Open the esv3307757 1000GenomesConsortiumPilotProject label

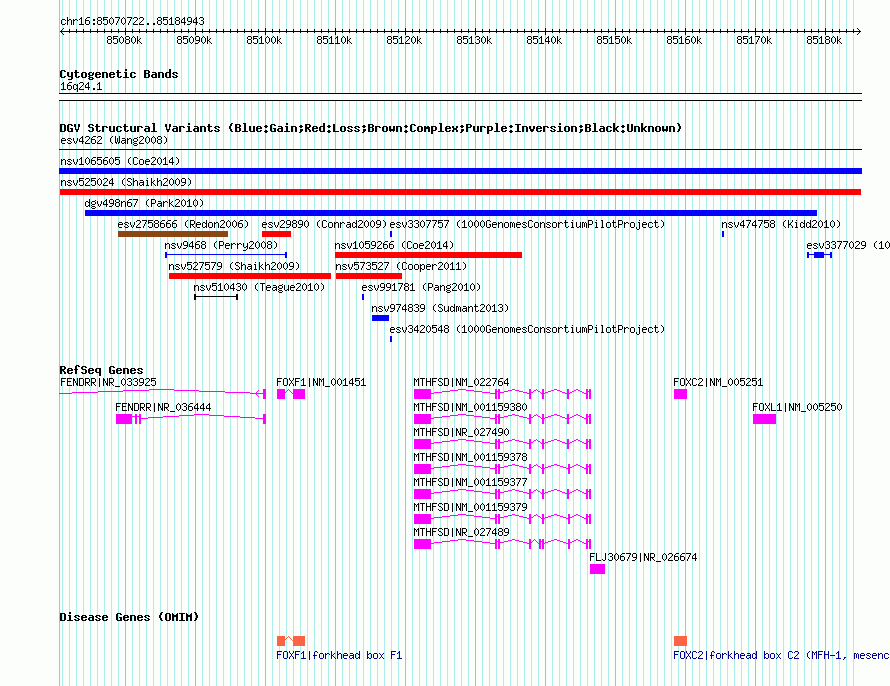pos(527,224)
